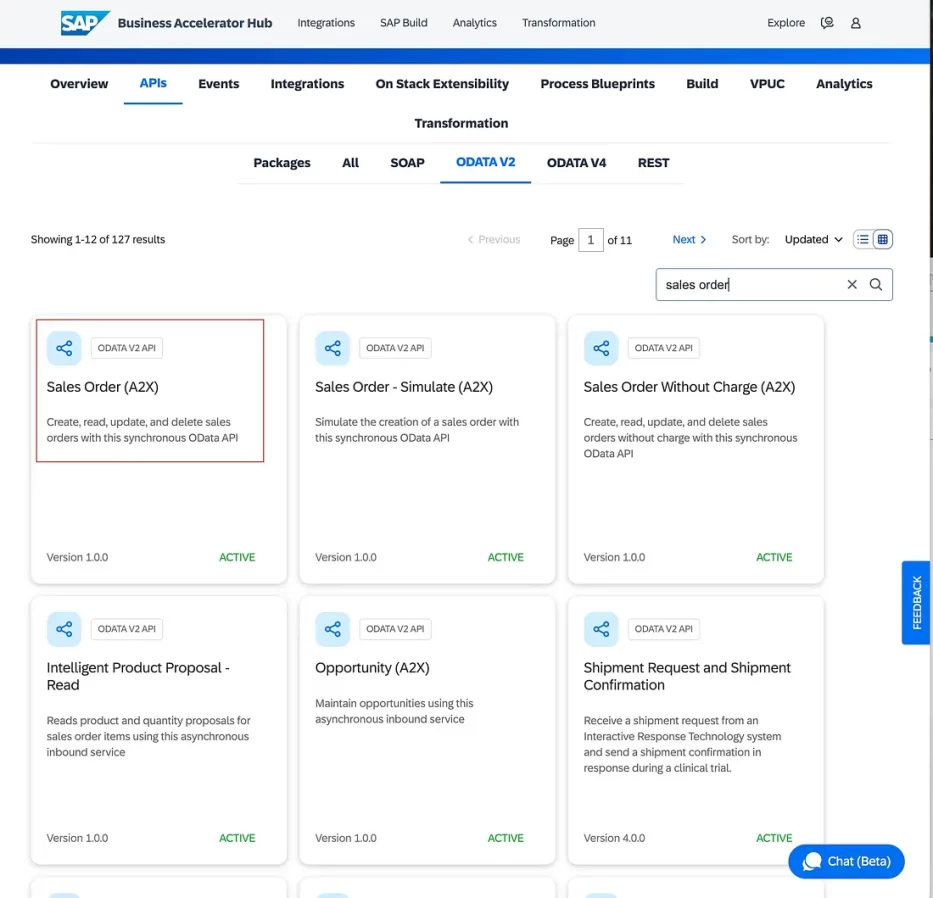This screenshot has width=933, height=898.
Task: Open the notifications chat icon in header
Action: [x=827, y=23]
